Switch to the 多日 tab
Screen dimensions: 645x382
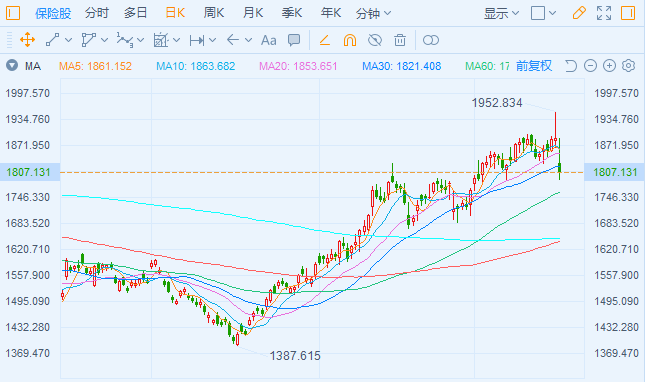coord(135,13)
